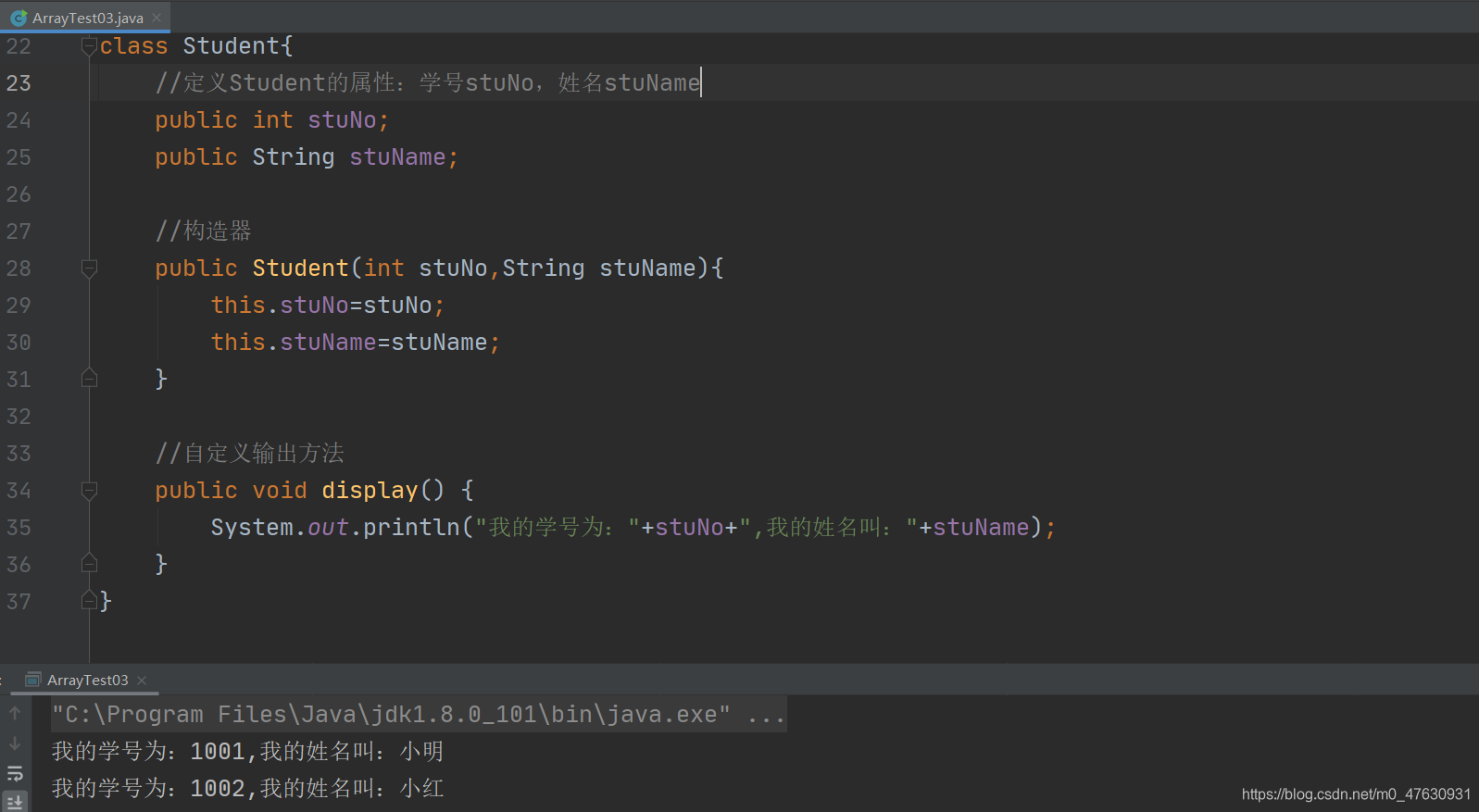The height and width of the screenshot is (812, 1479).
Task: Collapse the Student constructor fold on line 28
Action: pyautogui.click(x=89, y=268)
